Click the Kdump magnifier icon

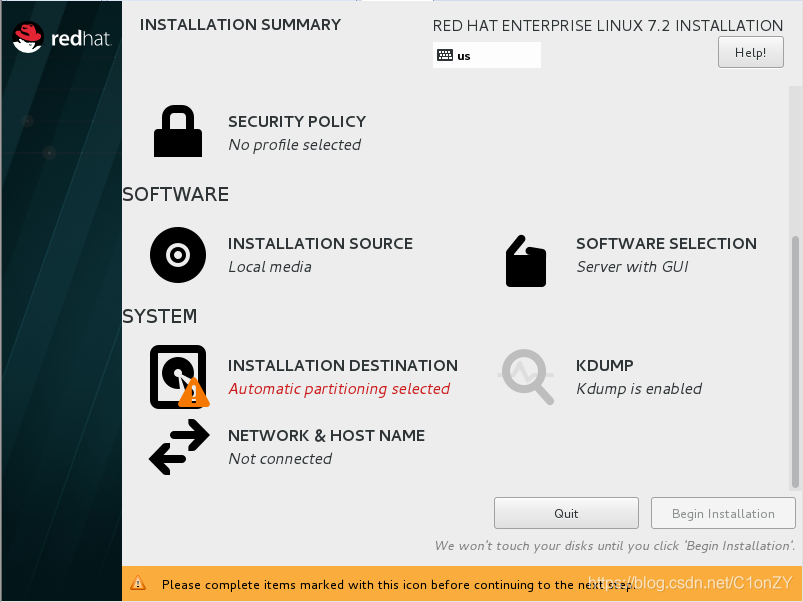pos(526,377)
